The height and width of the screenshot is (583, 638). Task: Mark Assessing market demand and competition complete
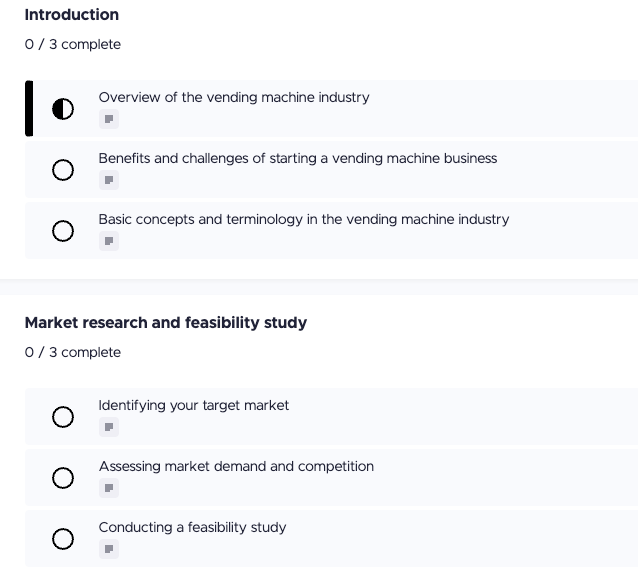pyautogui.click(x=63, y=478)
